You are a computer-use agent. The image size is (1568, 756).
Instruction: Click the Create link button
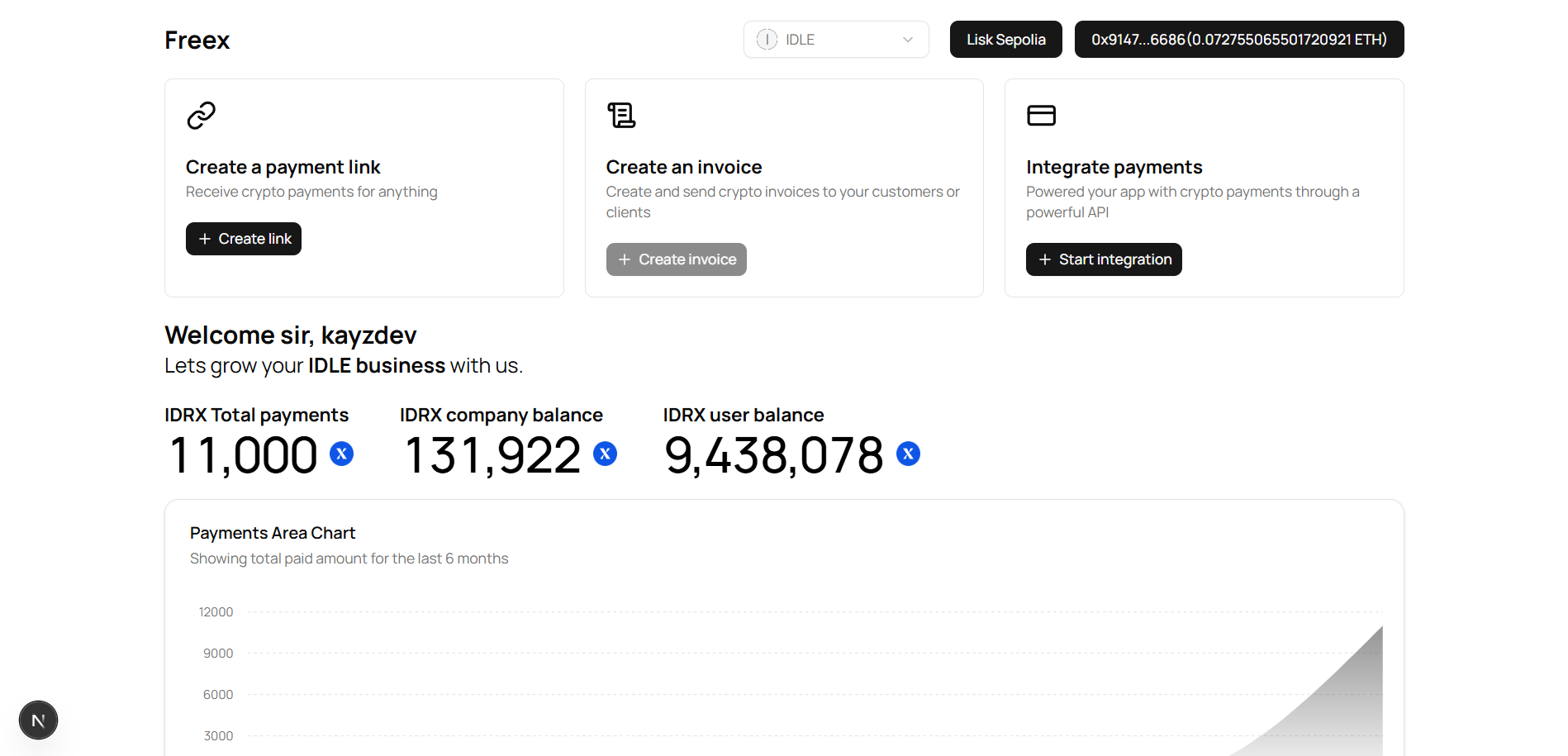click(244, 239)
